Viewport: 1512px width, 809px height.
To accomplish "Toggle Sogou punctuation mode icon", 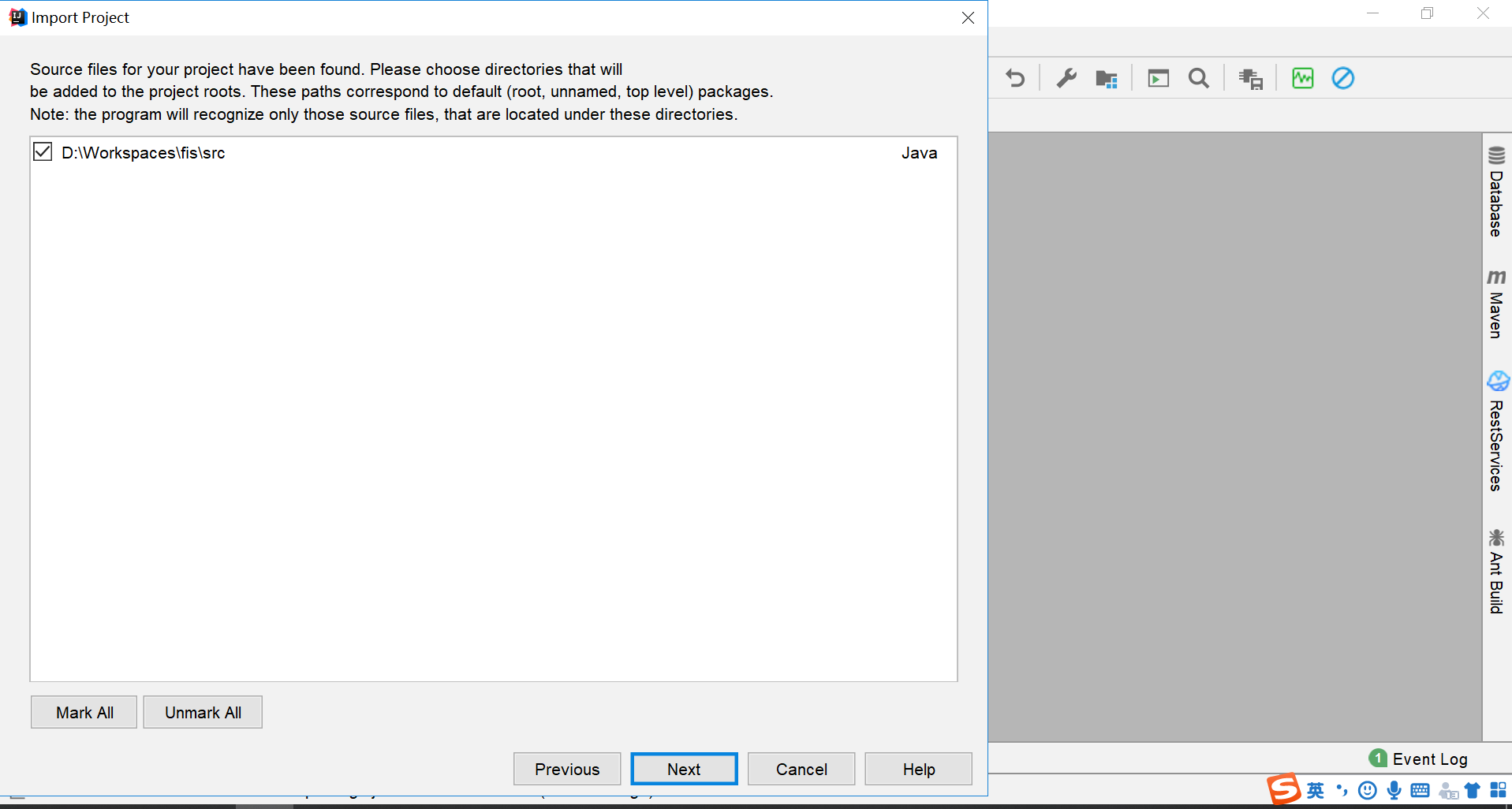I will click(x=1342, y=790).
